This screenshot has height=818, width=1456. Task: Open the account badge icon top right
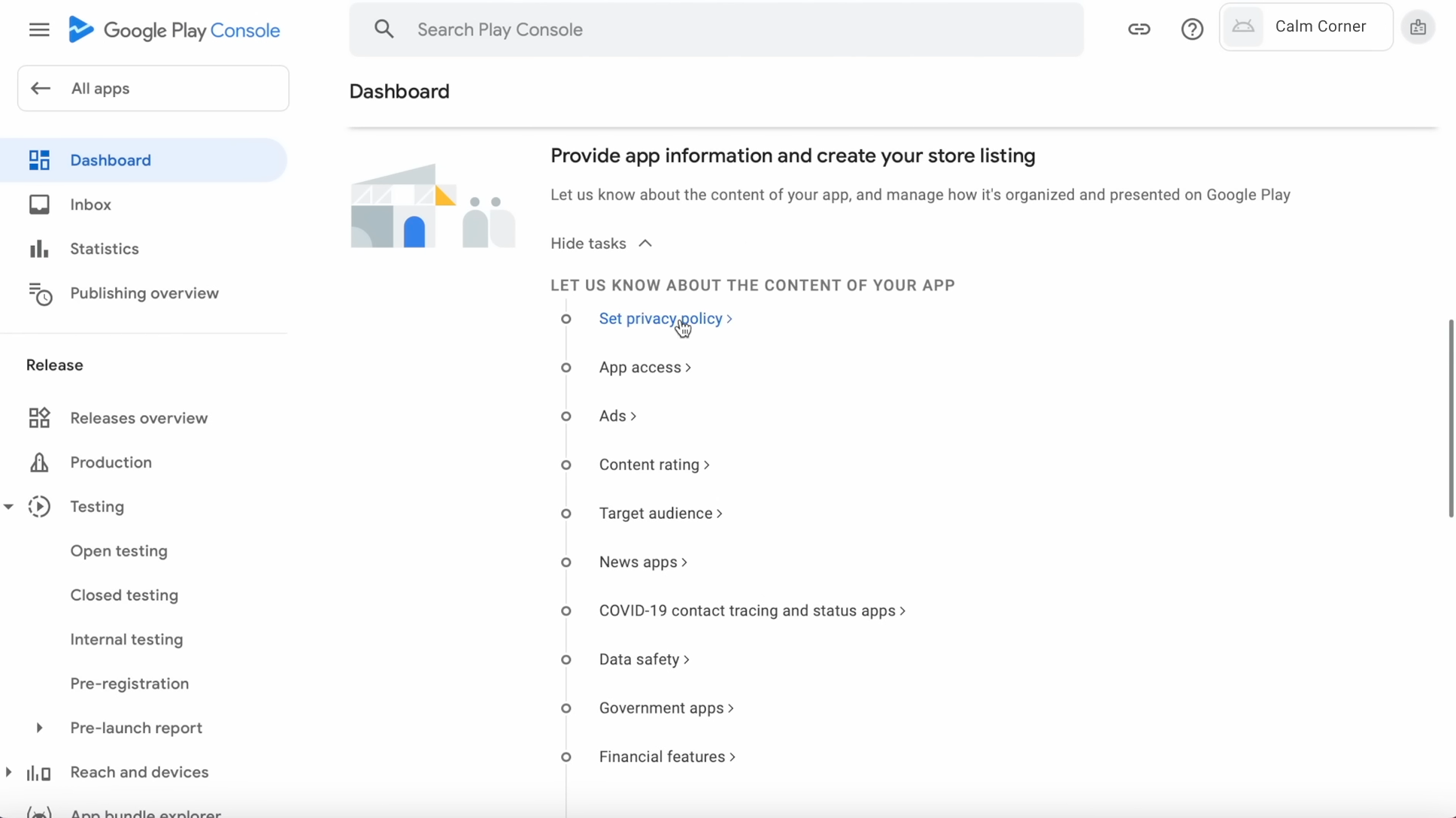(1418, 28)
